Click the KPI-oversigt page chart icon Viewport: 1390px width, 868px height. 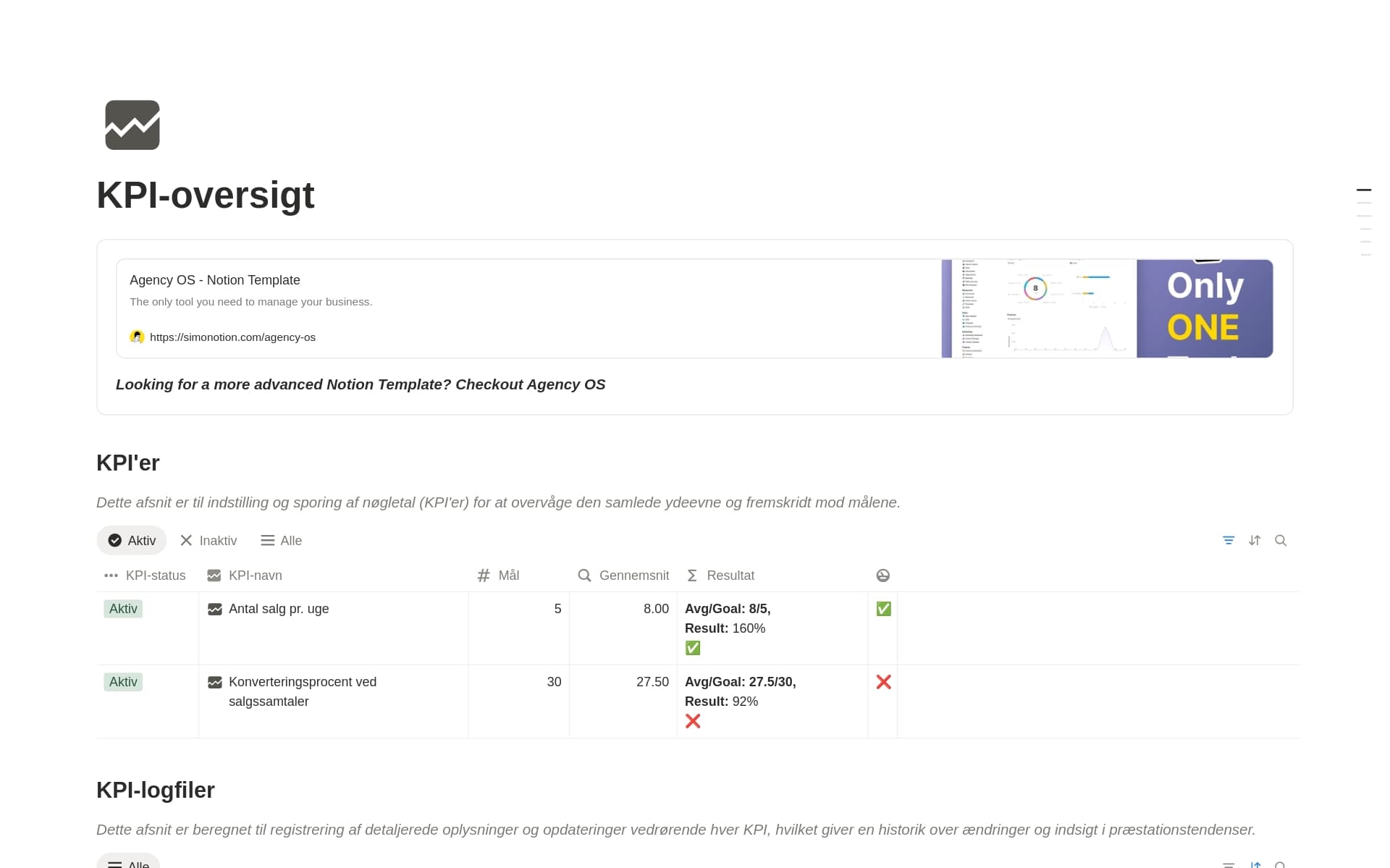tap(132, 125)
